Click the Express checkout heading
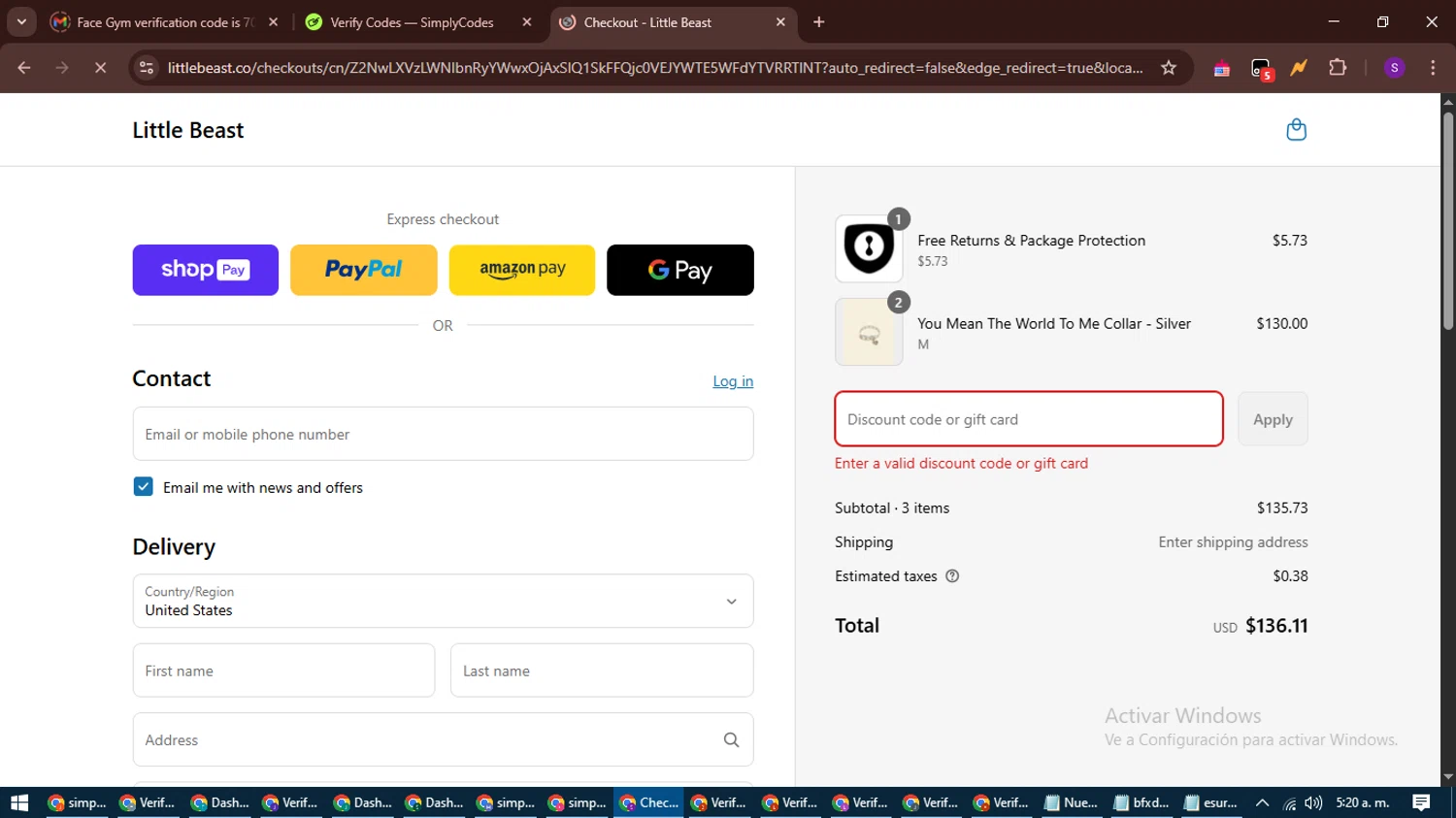This screenshot has height=818, width=1456. pos(443,219)
